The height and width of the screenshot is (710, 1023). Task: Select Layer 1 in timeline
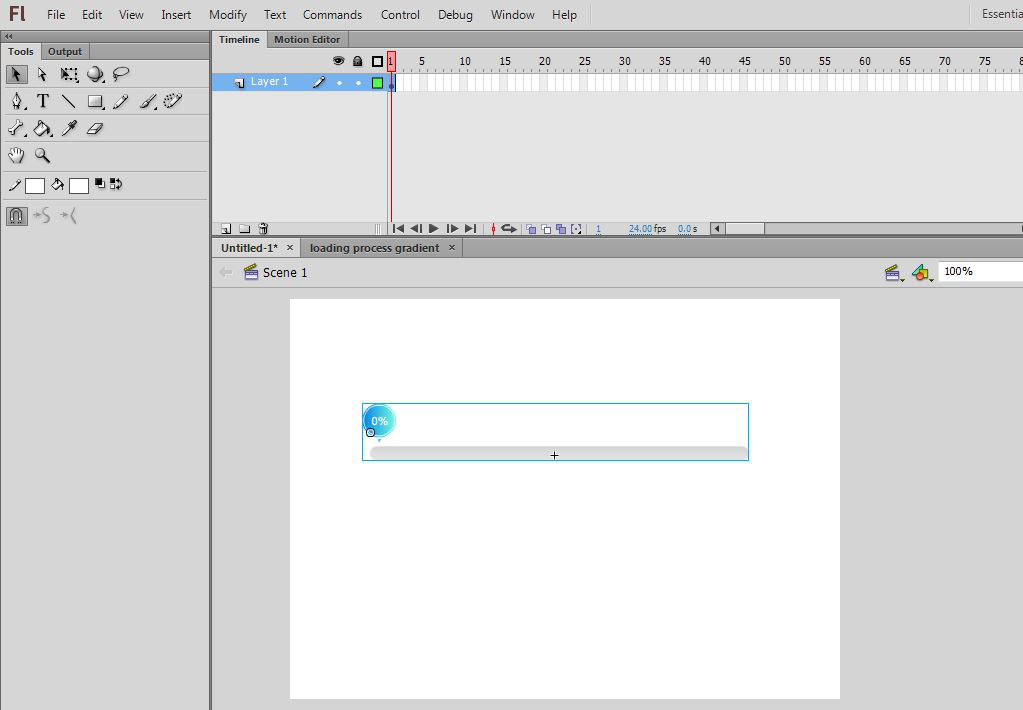[269, 82]
